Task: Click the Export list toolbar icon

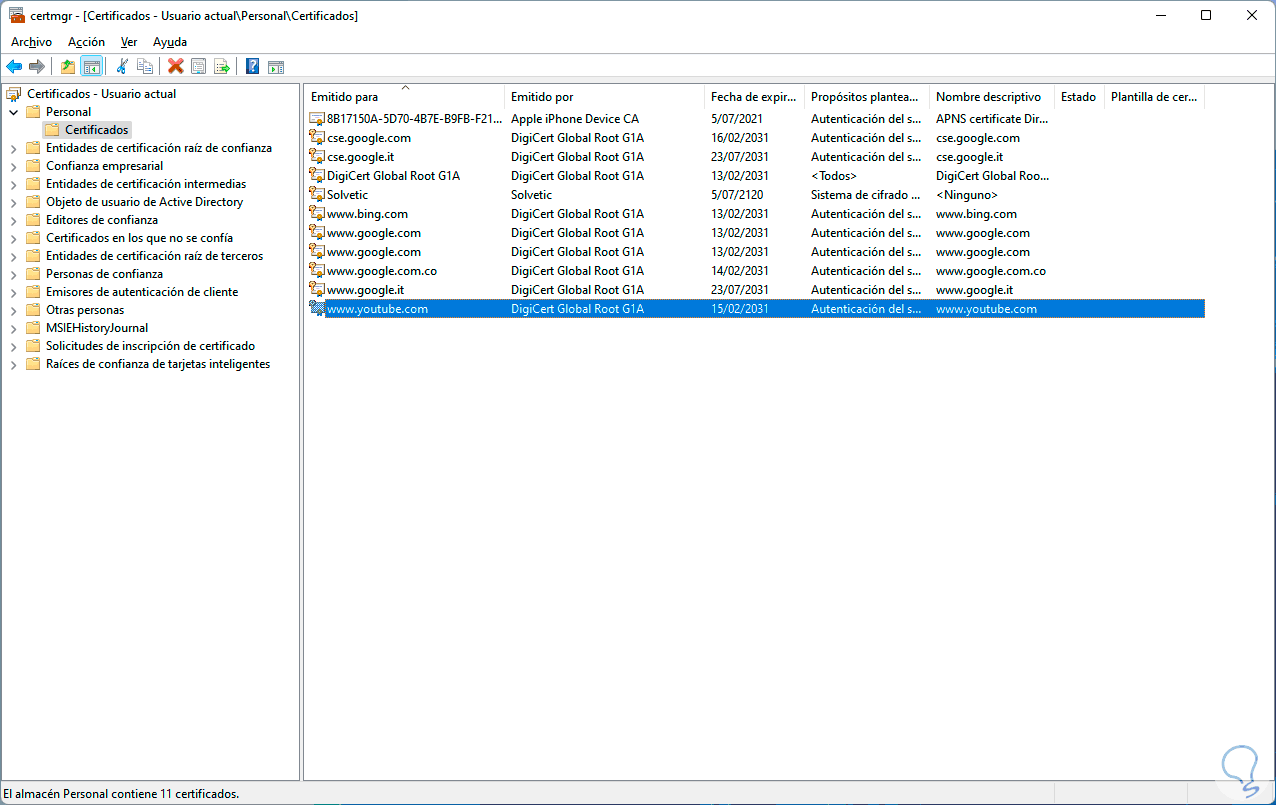Action: (222, 66)
